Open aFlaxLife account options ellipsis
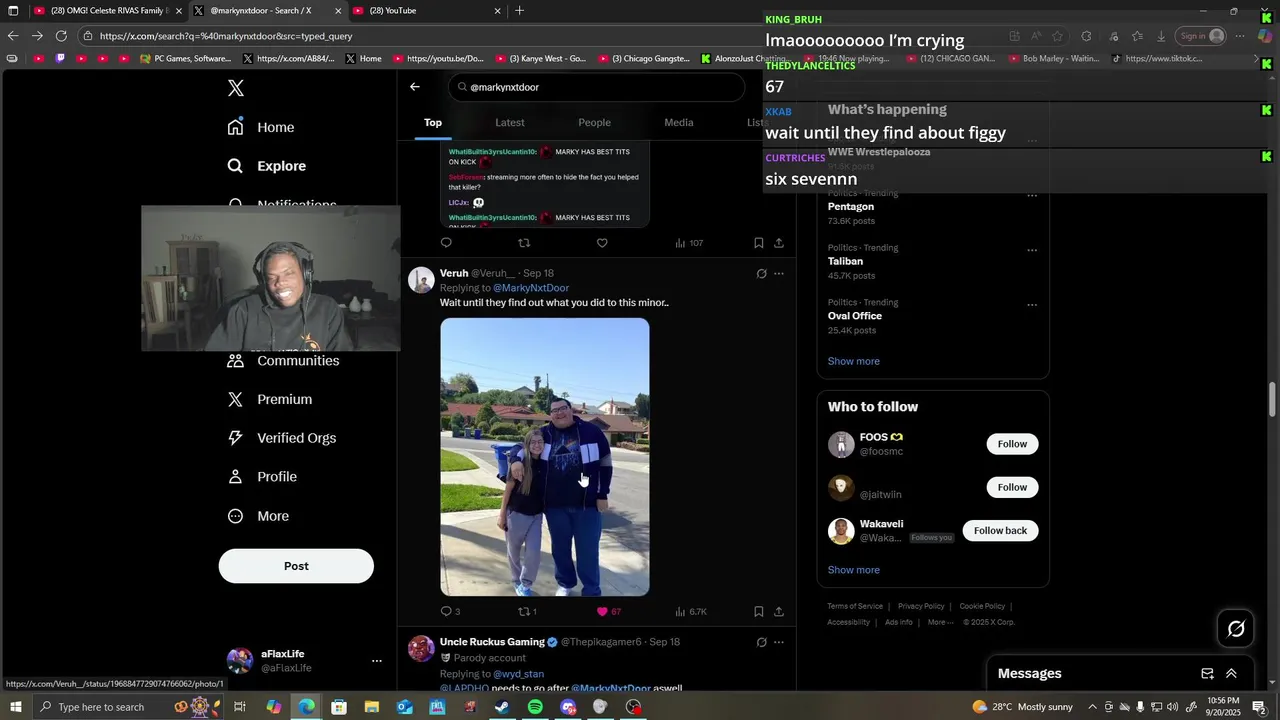 [377, 661]
